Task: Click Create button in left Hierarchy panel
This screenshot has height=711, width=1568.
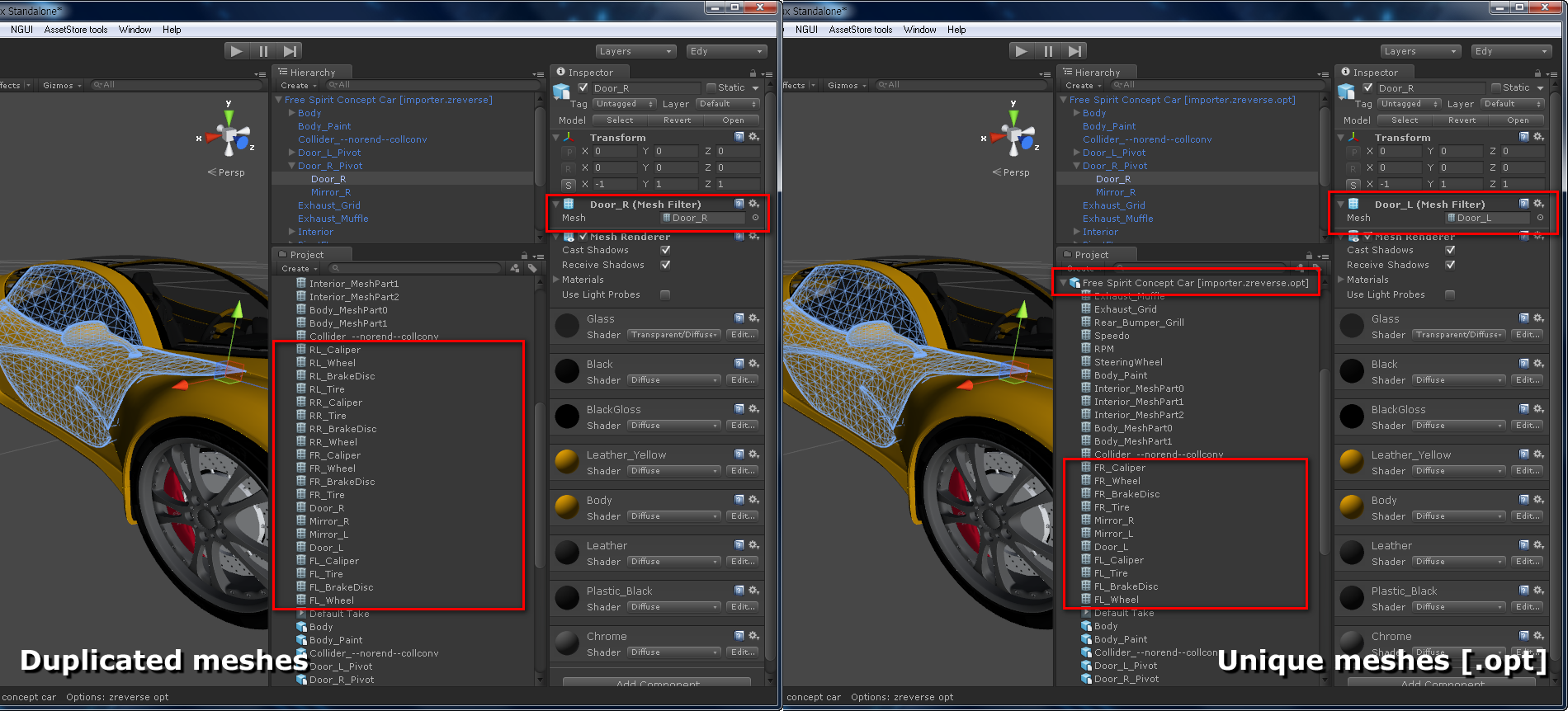Action: tap(298, 85)
